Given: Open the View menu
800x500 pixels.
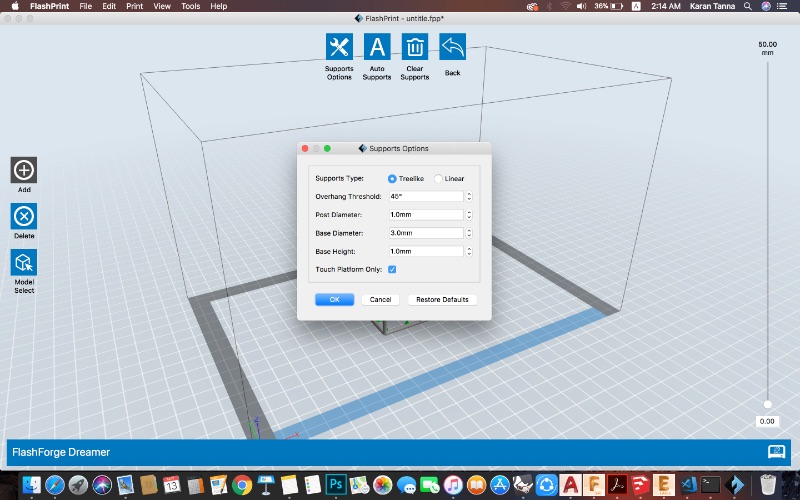Looking at the screenshot, I should click(x=162, y=6).
